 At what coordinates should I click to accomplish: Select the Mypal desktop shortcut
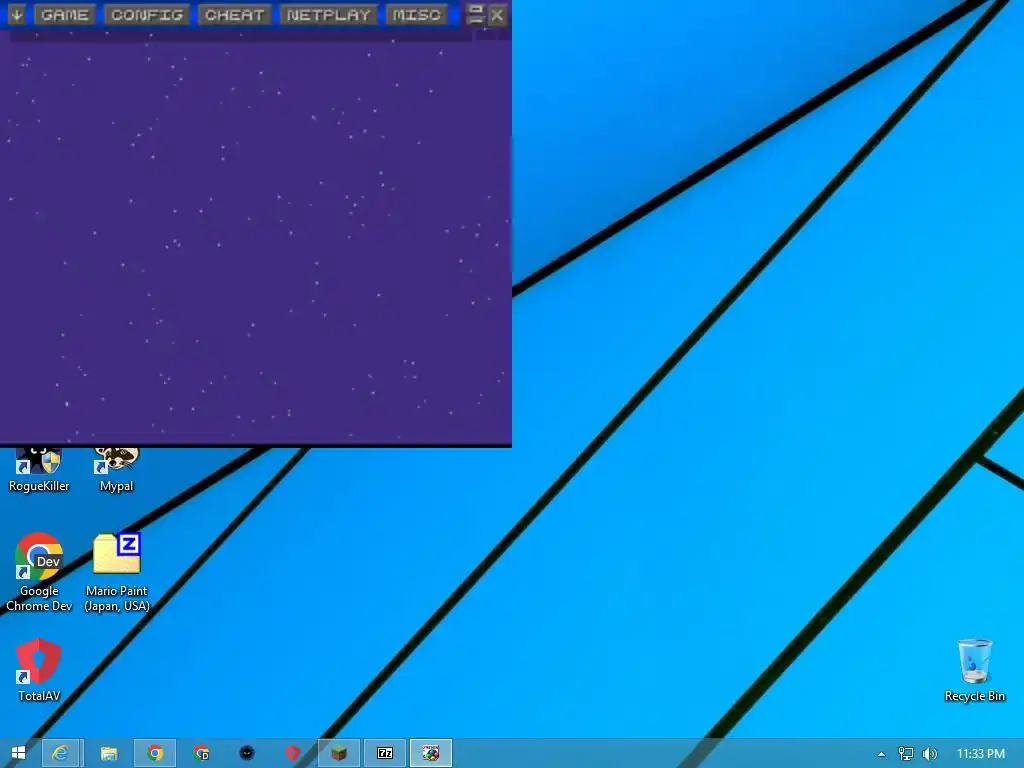click(116, 470)
